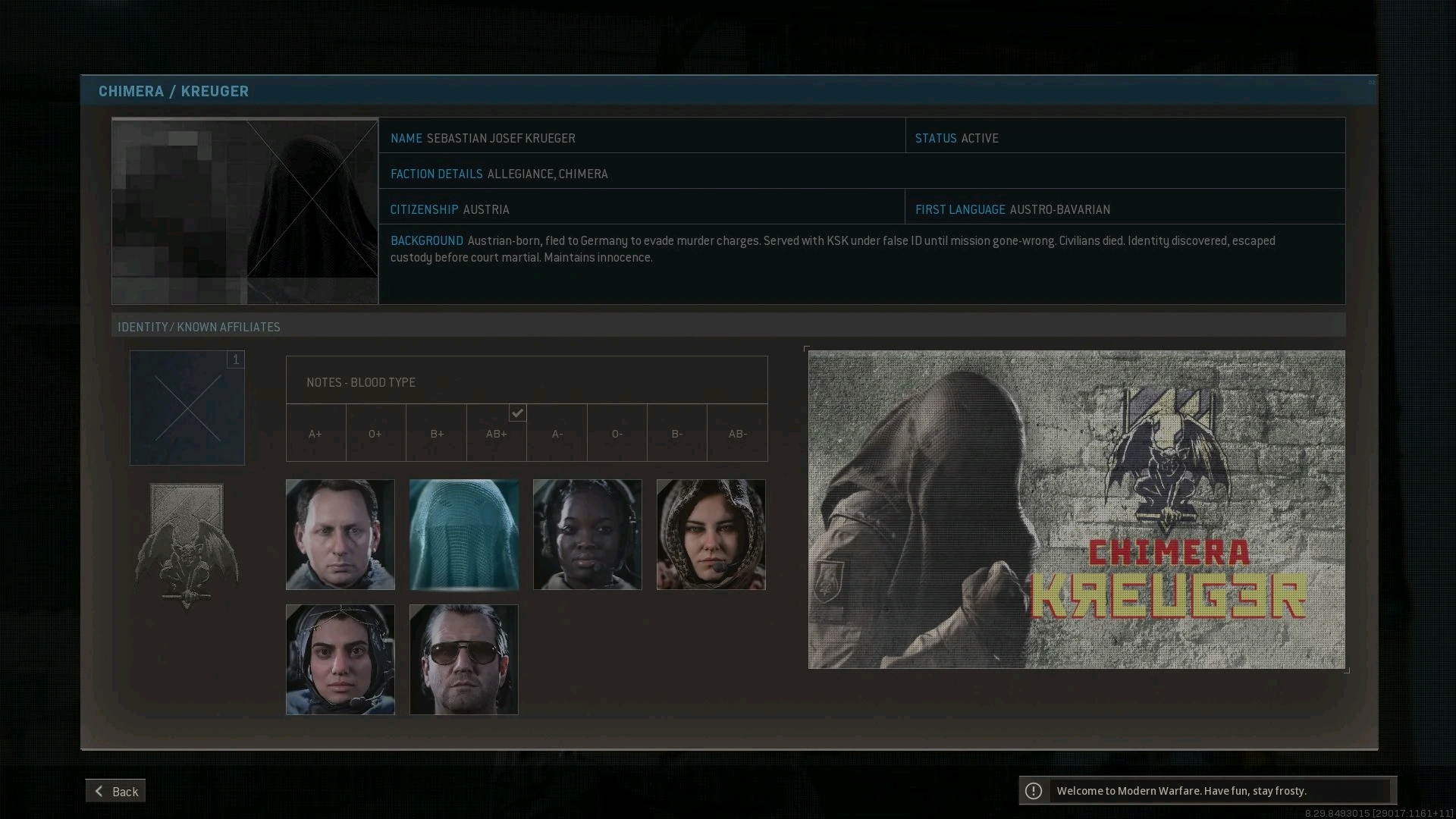Select first affiliate man portrait
Screen dimensions: 1456x819
[340, 535]
